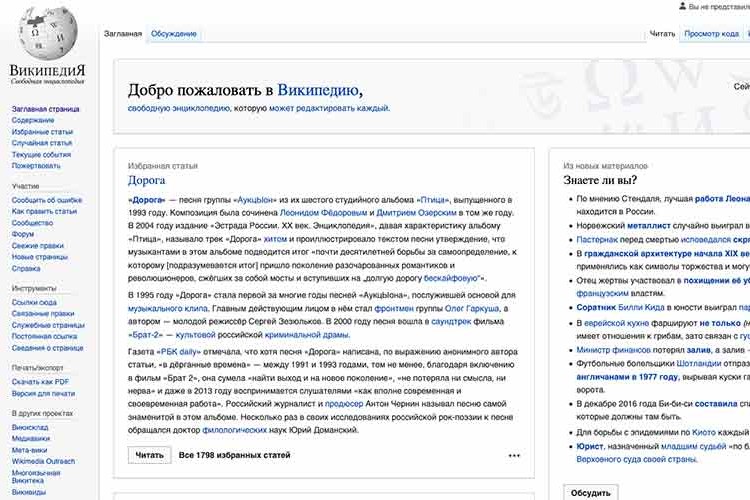The height and width of the screenshot is (500, 750).
Task: Open Случайная статья in the sidebar
Action: coord(42,143)
